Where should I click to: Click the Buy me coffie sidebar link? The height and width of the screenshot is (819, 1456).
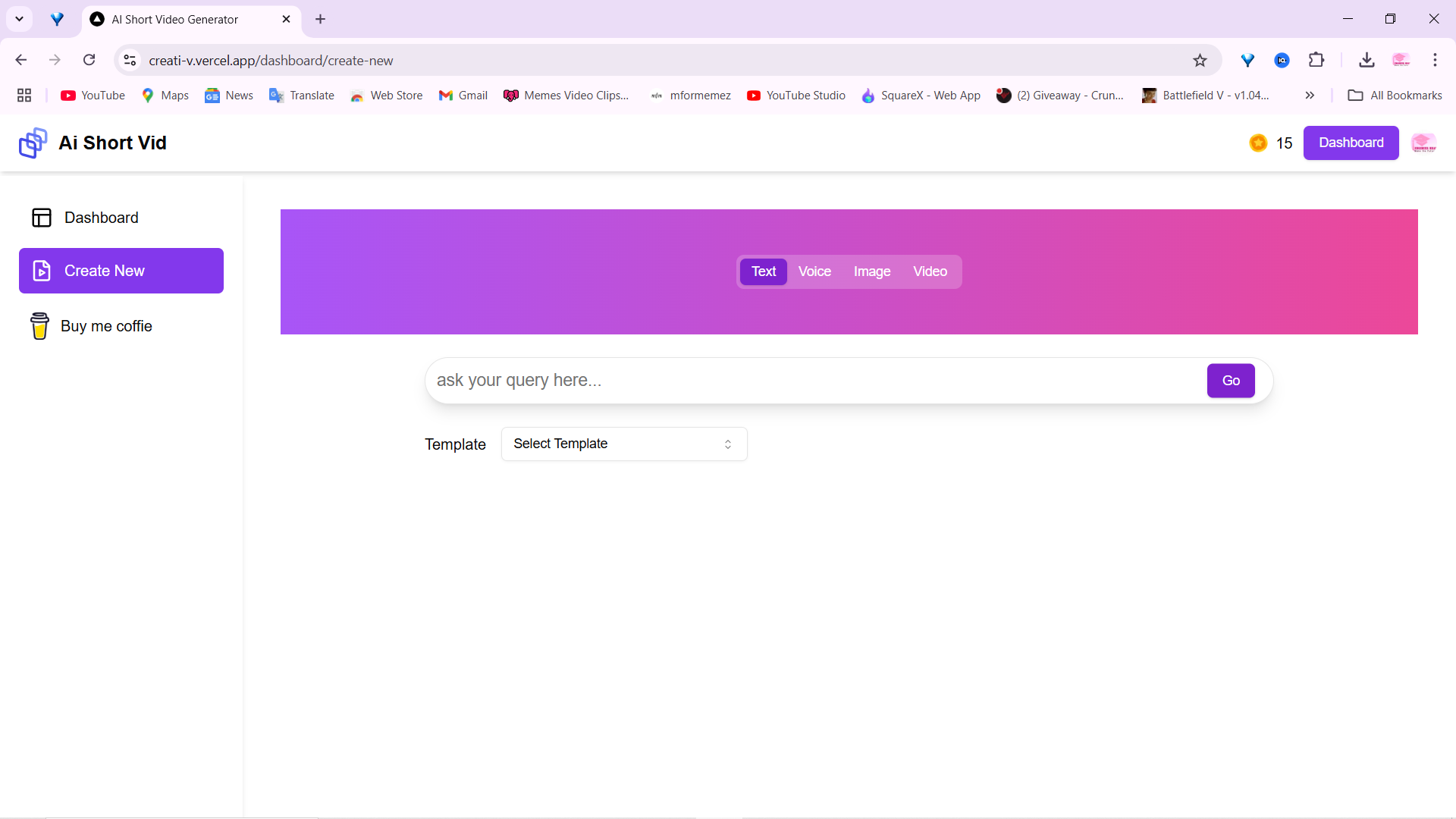106,326
